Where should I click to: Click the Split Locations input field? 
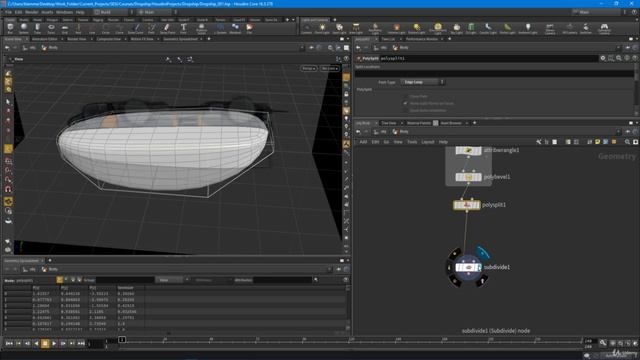pos(494,74)
